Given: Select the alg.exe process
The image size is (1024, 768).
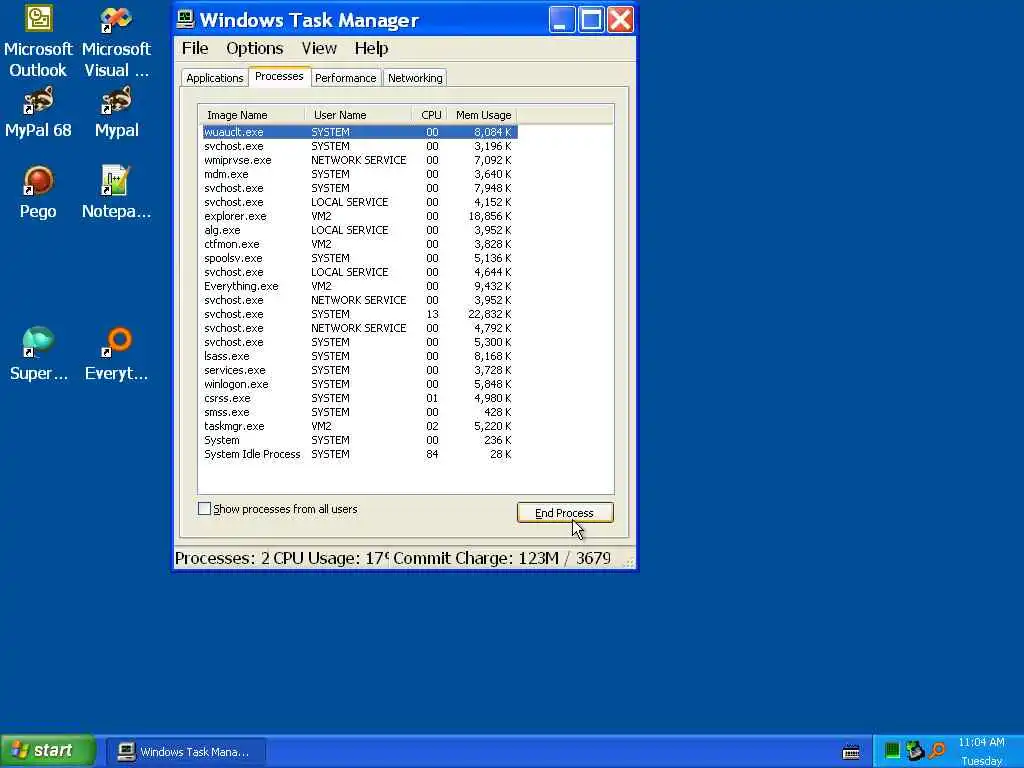Looking at the screenshot, I should [x=359, y=230].
